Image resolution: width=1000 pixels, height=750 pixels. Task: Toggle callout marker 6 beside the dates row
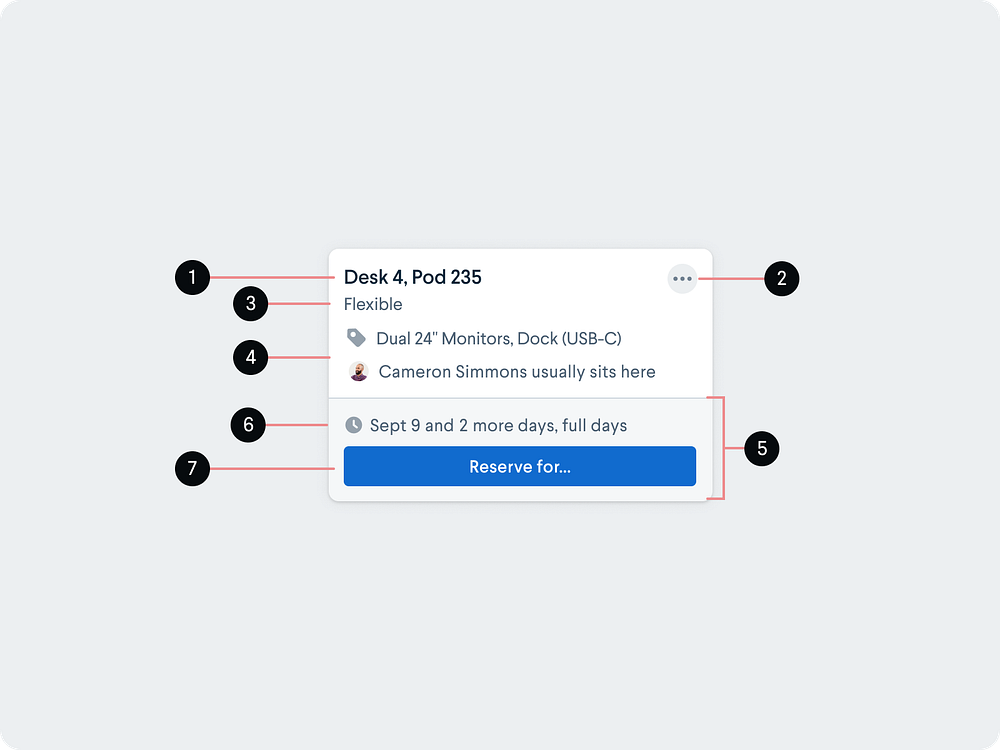248,425
